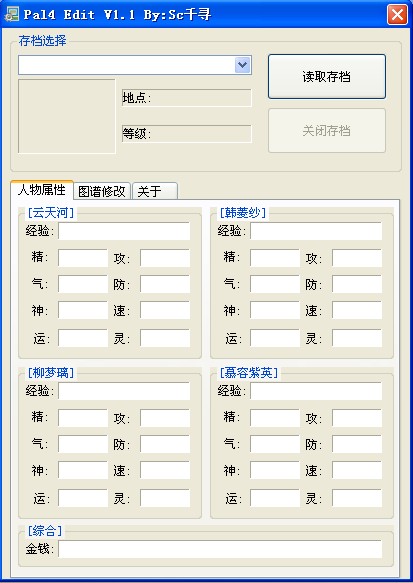The height and width of the screenshot is (583, 413).
Task: Click the 读取存档 button
Action: (x=327, y=77)
